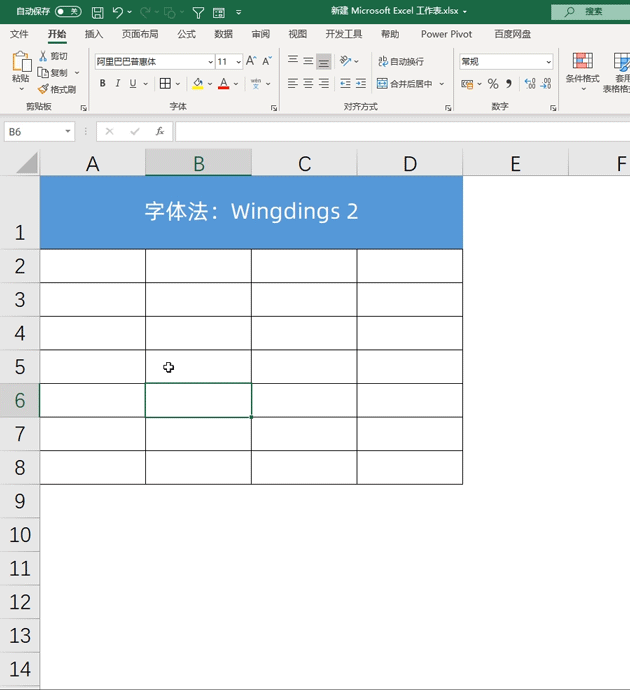The height and width of the screenshot is (690, 630).
Task: Switch to the 公式 (Formulas) tab
Action: pyautogui.click(x=187, y=34)
